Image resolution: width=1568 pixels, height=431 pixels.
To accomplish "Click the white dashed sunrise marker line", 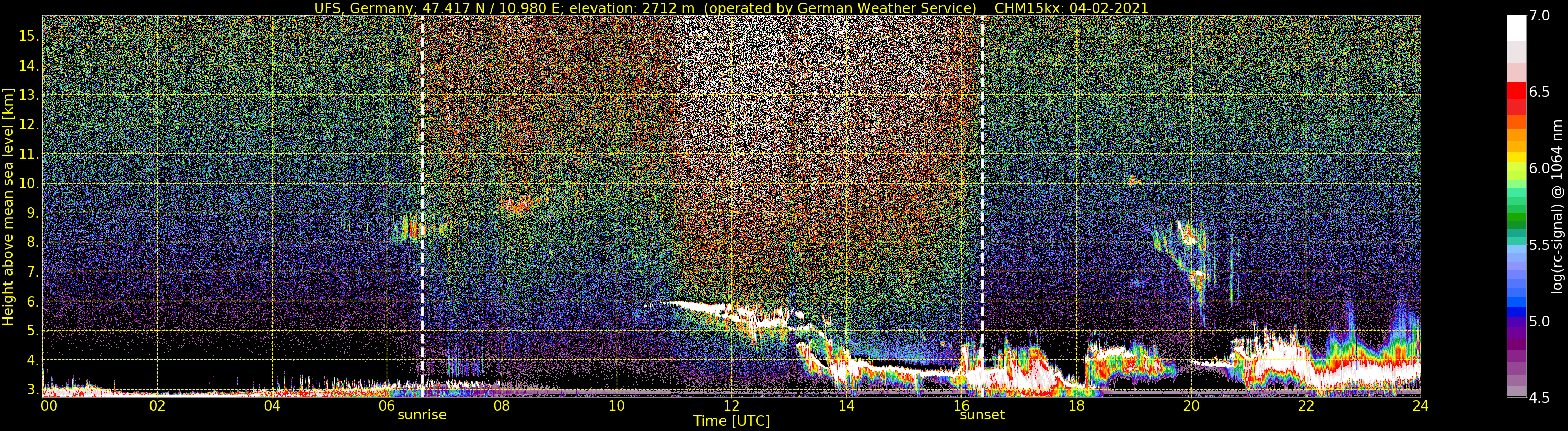I will point(422,206).
